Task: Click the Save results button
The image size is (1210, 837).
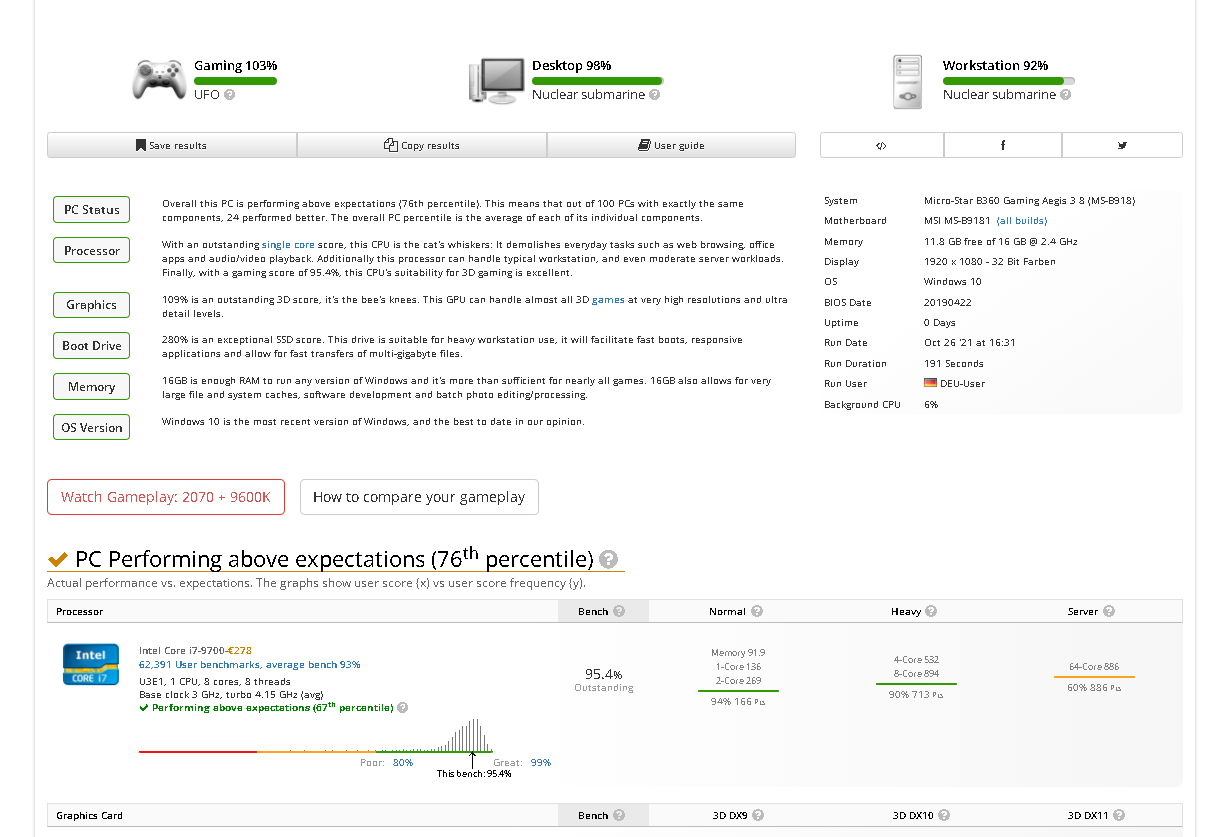Action: 172,145
